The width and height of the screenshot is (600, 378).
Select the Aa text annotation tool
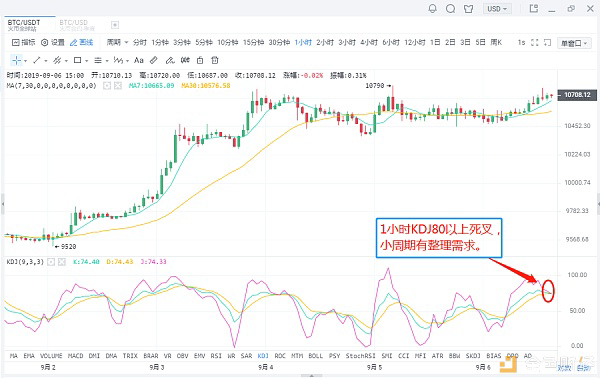coord(139,60)
